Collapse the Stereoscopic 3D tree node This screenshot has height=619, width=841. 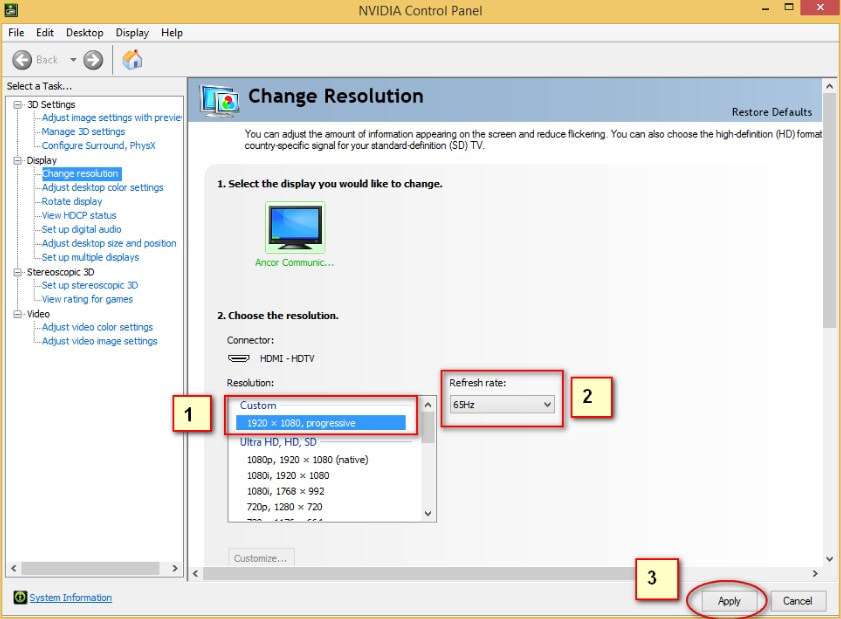[x=17, y=272]
